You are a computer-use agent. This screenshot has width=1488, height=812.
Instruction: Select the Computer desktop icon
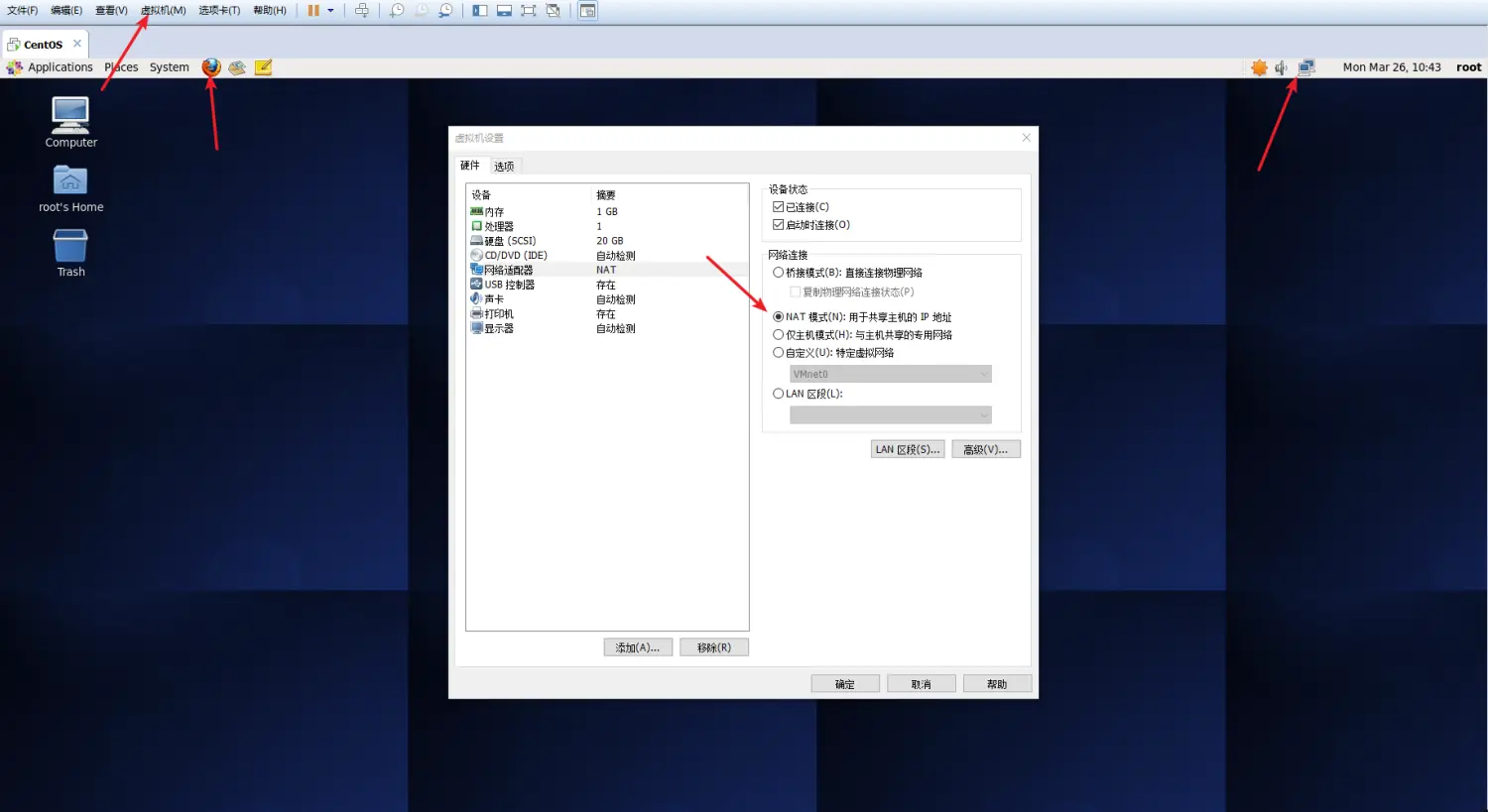coord(70,122)
